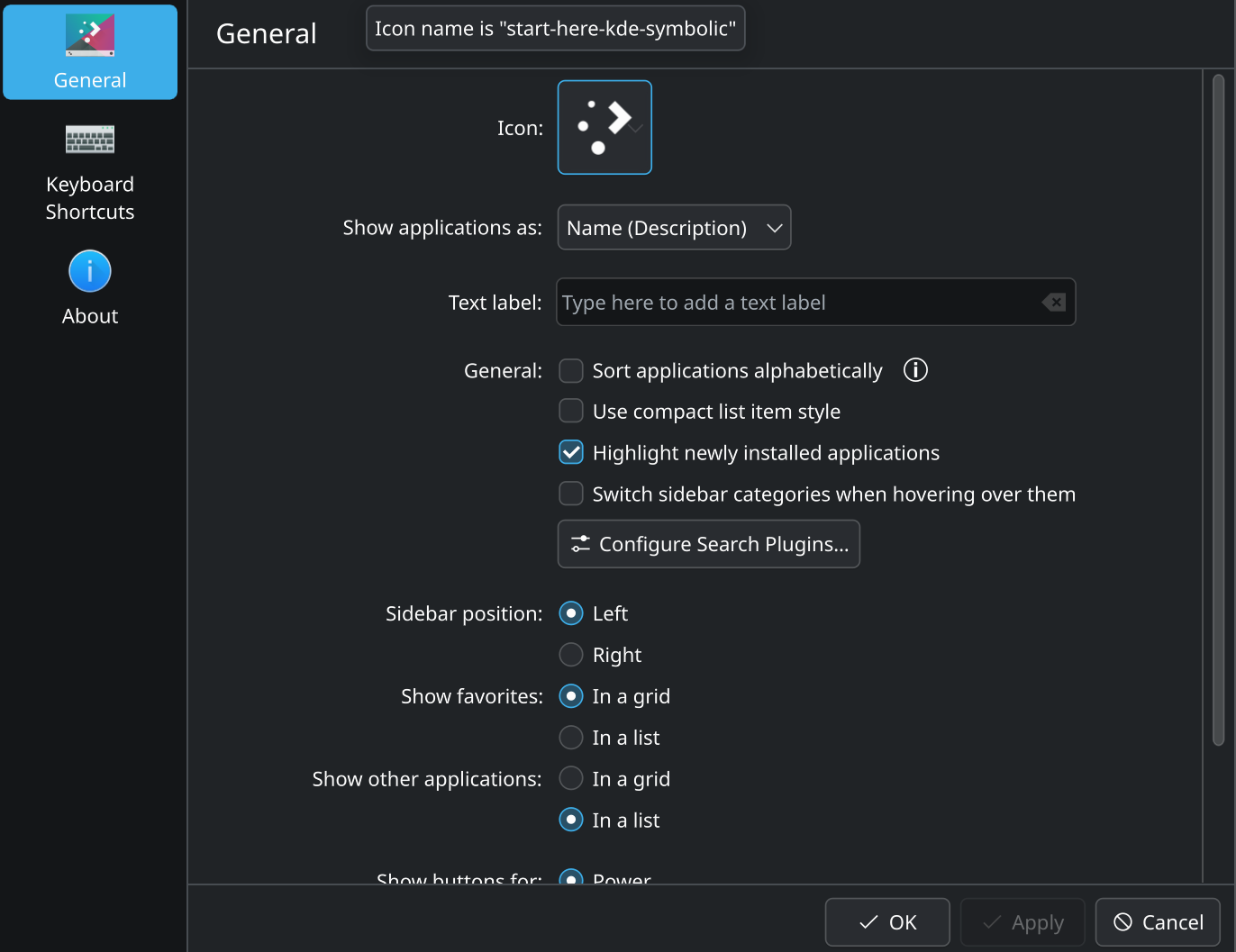Show other applications In a grid
The width and height of the screenshot is (1236, 952).
tap(571, 779)
